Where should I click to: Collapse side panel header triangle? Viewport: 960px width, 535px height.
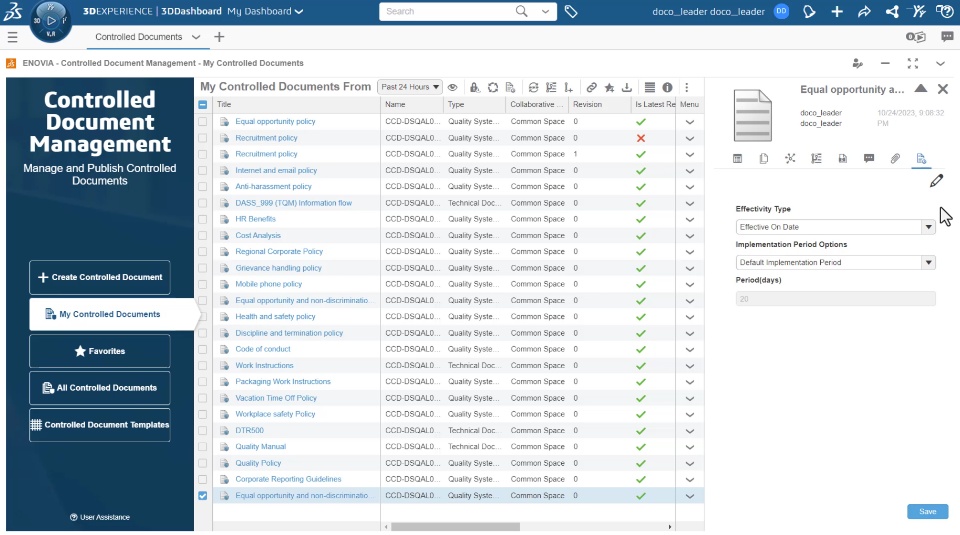pos(920,89)
